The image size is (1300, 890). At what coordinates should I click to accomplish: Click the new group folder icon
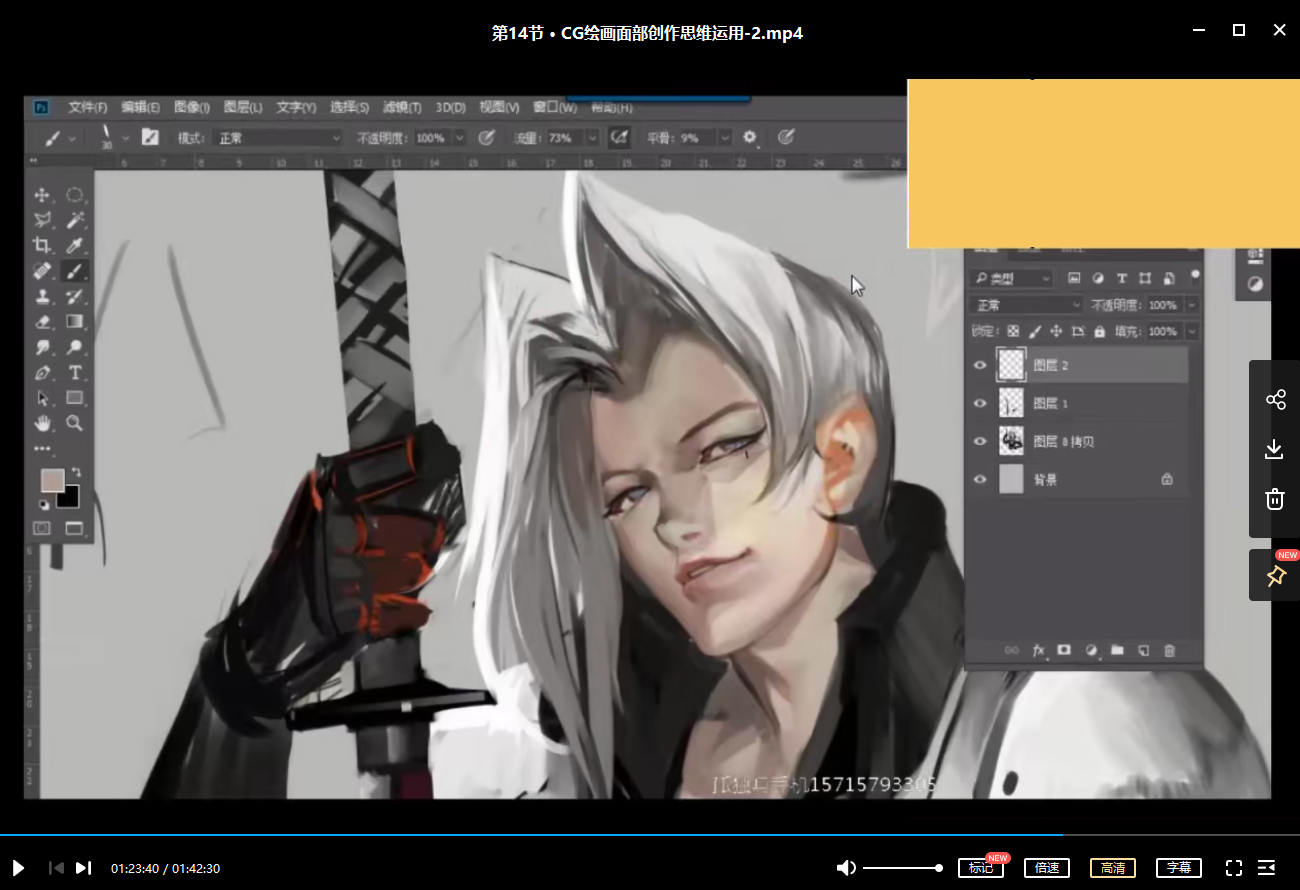(1117, 650)
